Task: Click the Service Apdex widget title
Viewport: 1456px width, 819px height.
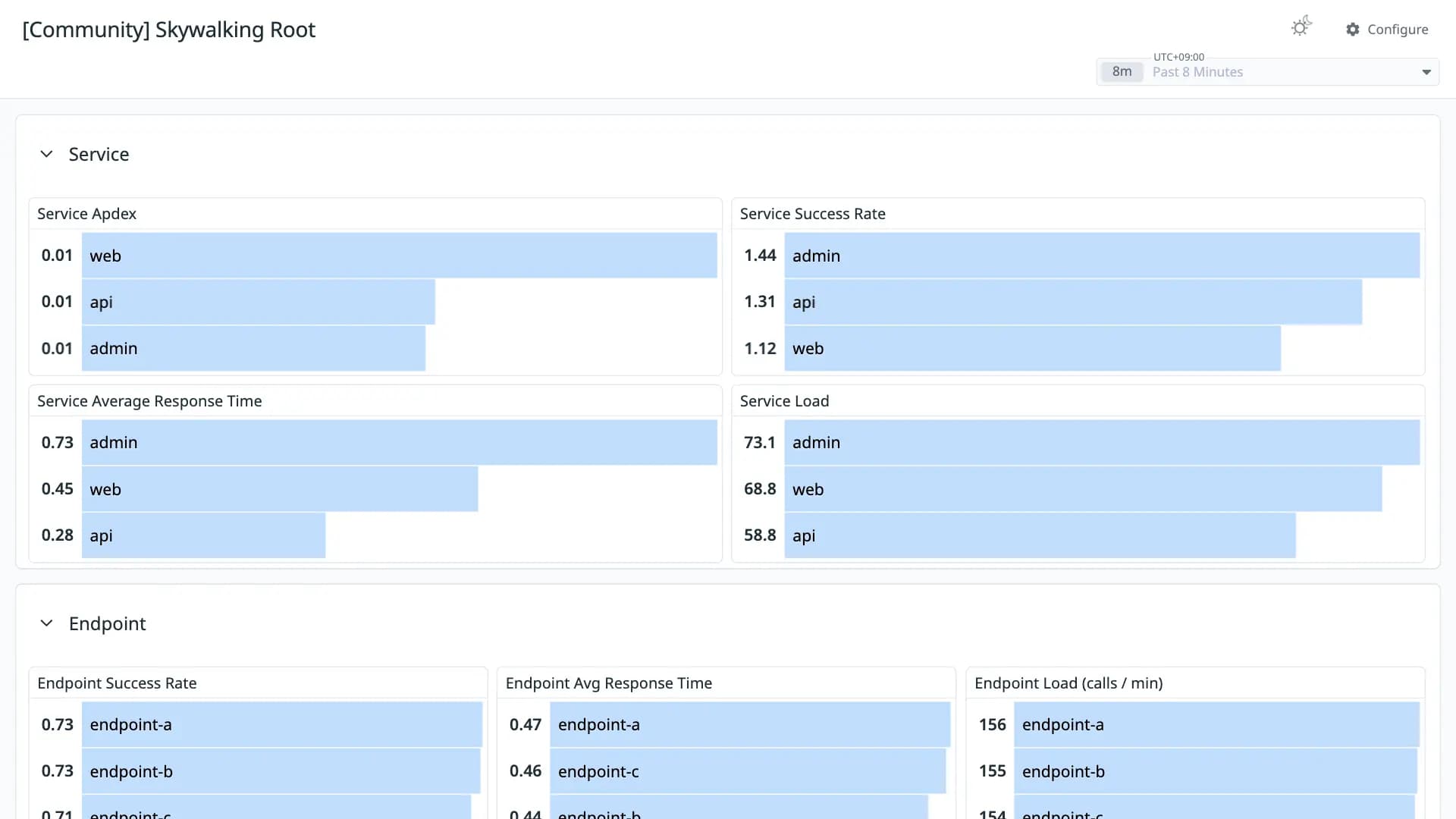Action: [x=87, y=214]
